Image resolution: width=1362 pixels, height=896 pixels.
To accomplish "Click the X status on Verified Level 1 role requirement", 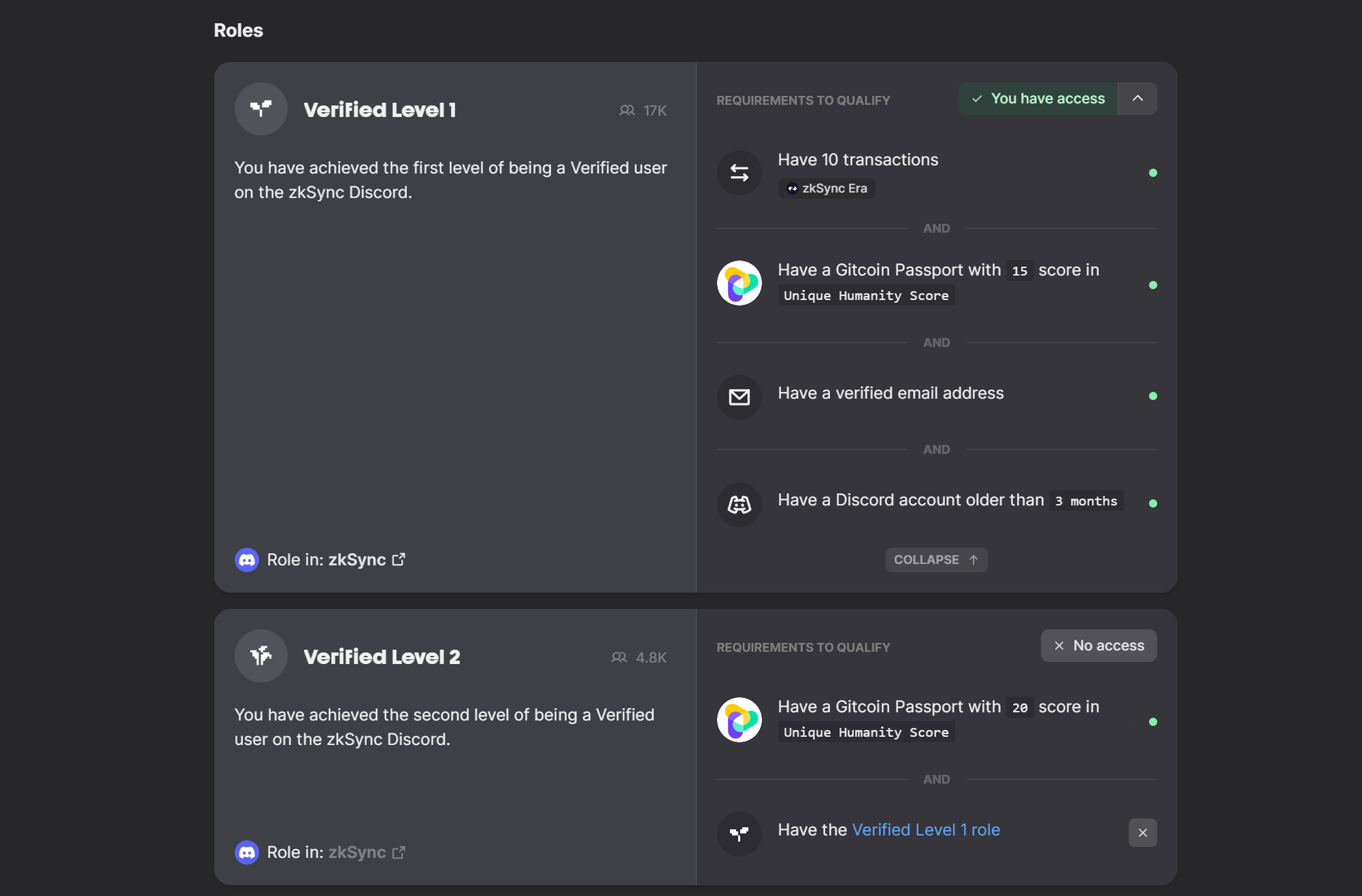I will point(1142,833).
